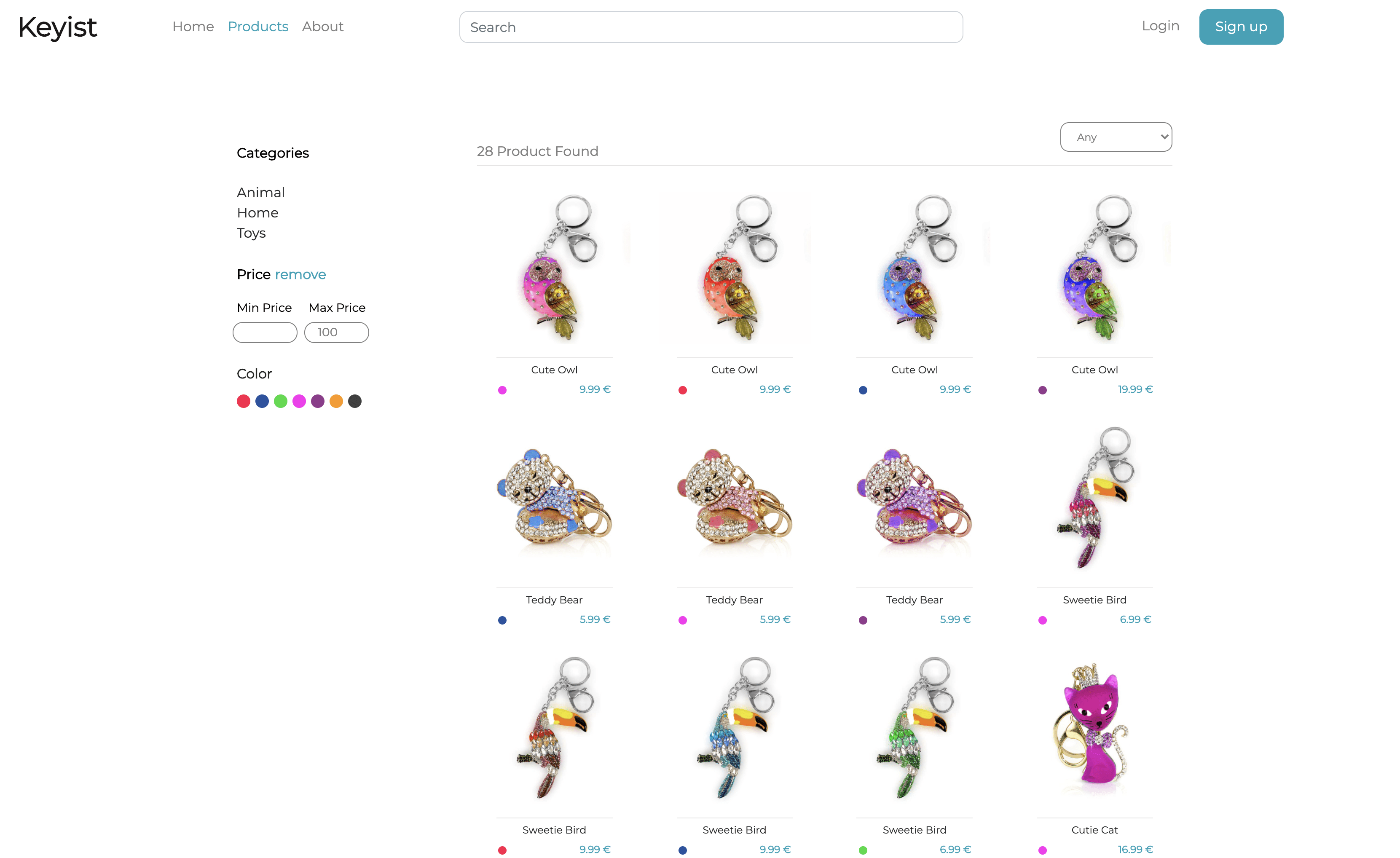The image size is (1400, 858).
Task: Open the About nav item
Action: click(323, 27)
